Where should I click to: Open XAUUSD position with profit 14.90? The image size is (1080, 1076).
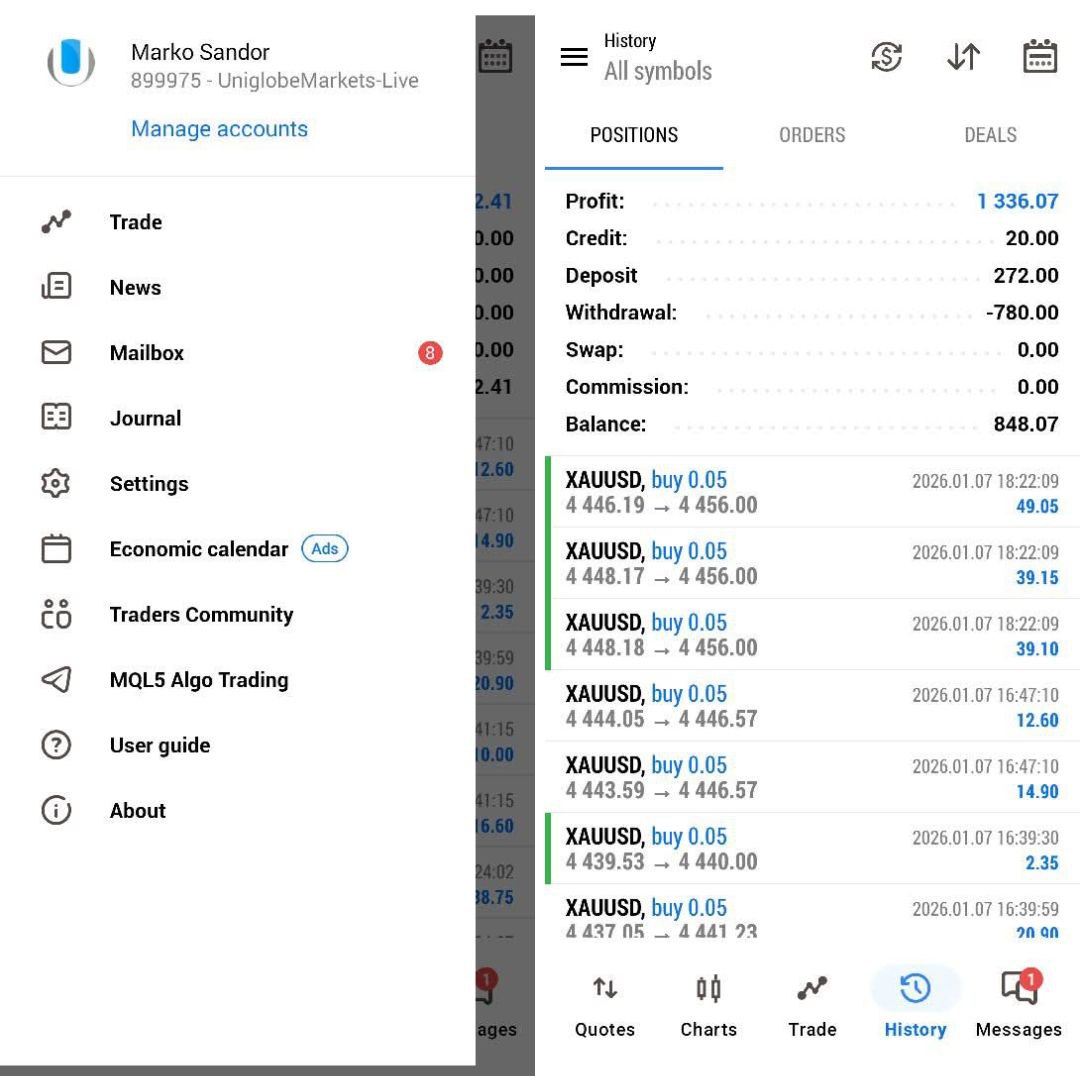click(812, 777)
